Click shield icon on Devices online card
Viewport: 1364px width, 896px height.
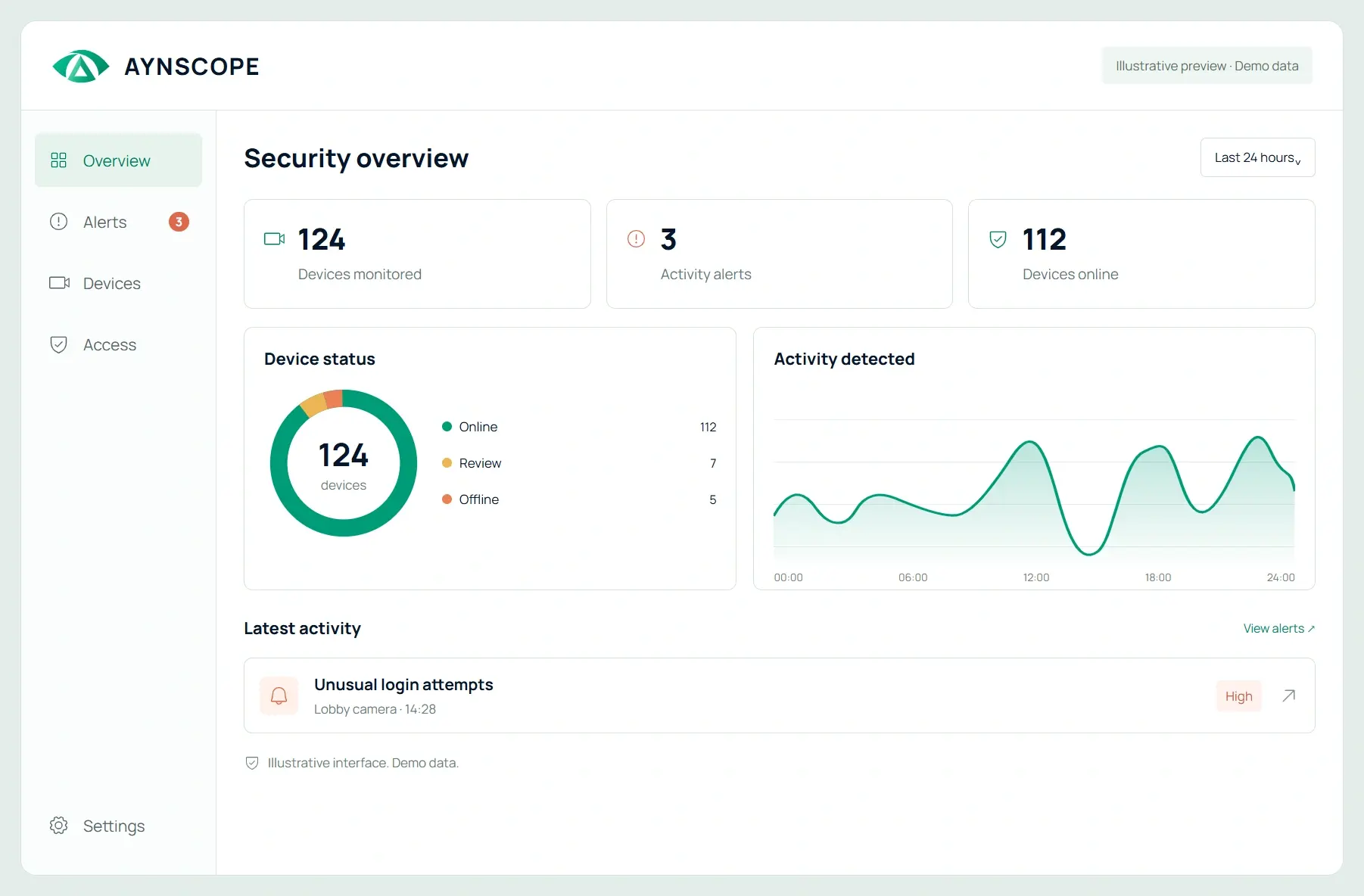pyautogui.click(x=998, y=239)
